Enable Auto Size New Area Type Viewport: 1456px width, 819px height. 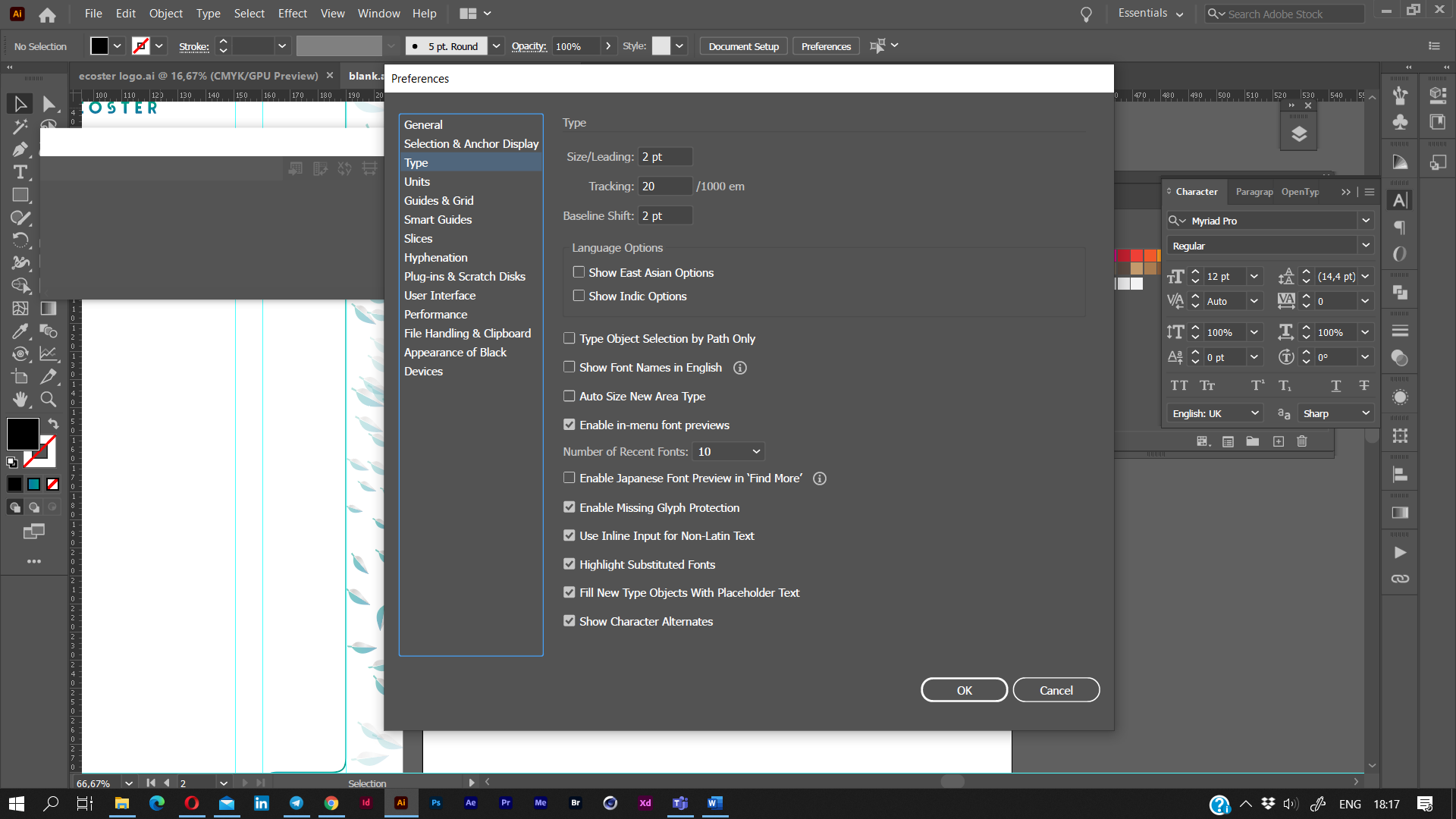[570, 396]
